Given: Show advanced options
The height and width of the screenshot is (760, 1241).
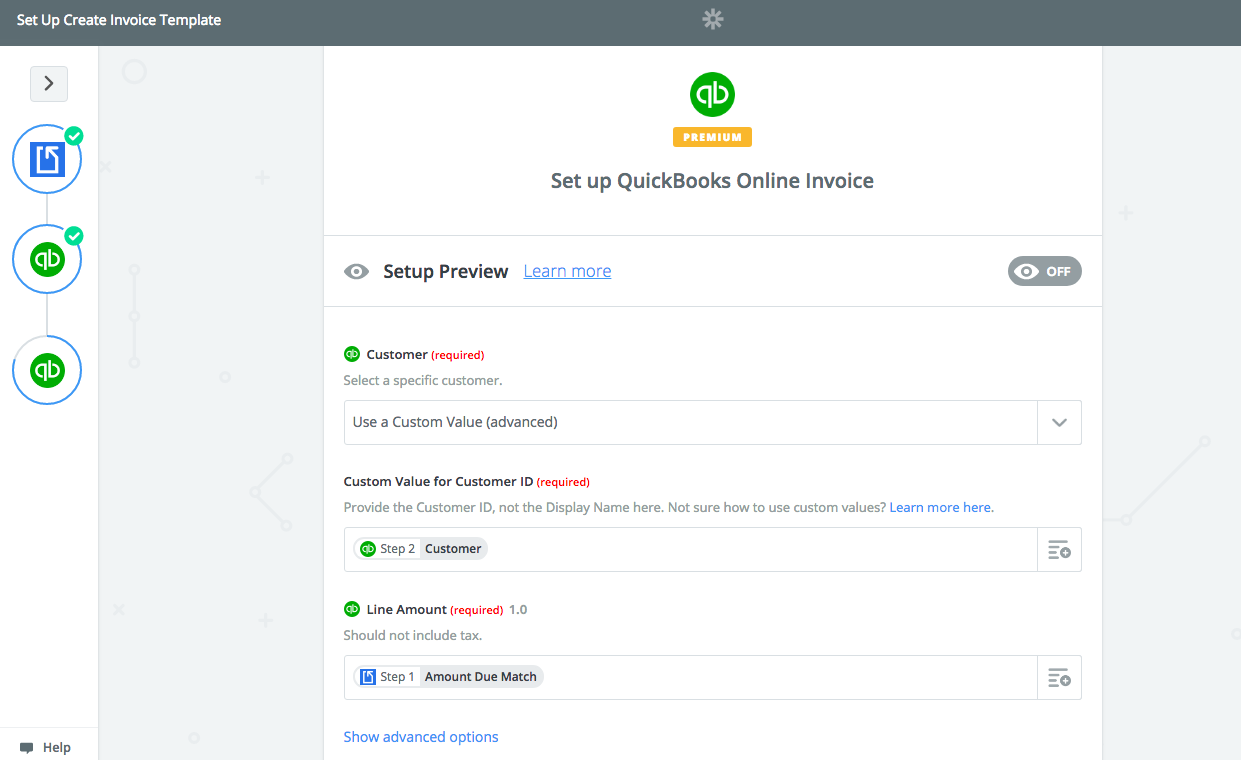Looking at the screenshot, I should (x=421, y=737).
